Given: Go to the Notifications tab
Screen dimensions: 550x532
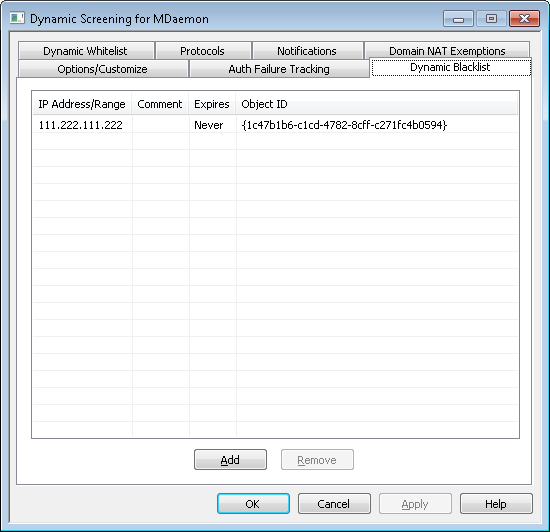Looking at the screenshot, I should (x=307, y=51).
